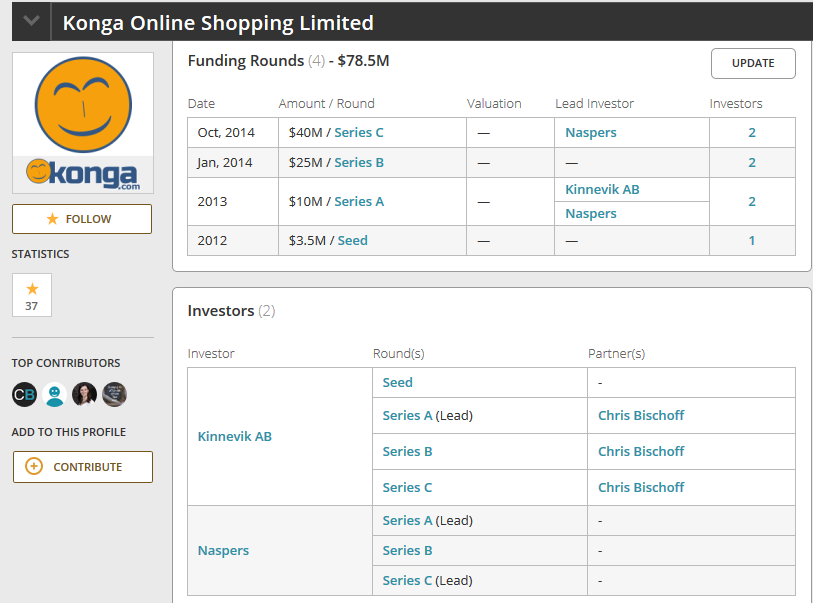The width and height of the screenshot is (813, 603).
Task: Open the Series B link in the Jan, 2014 round
Action: [359, 163]
